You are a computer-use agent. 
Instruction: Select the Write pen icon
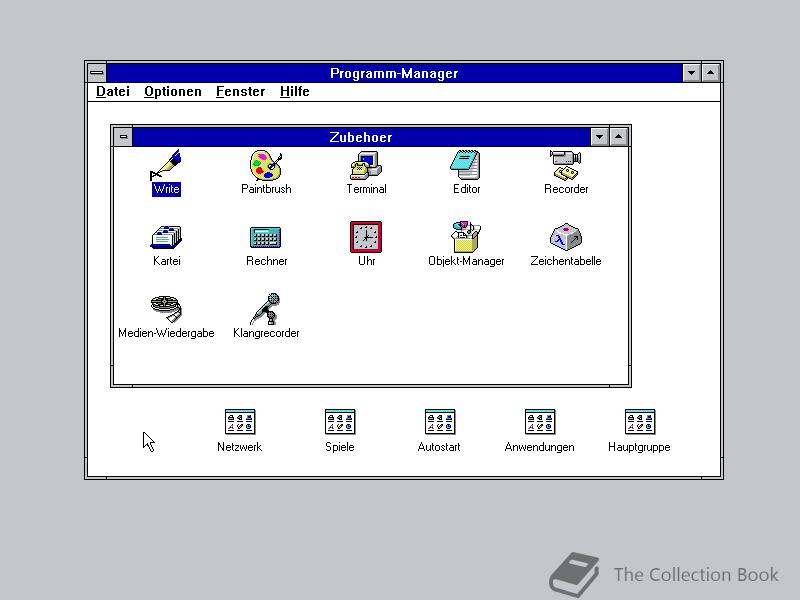point(166,165)
